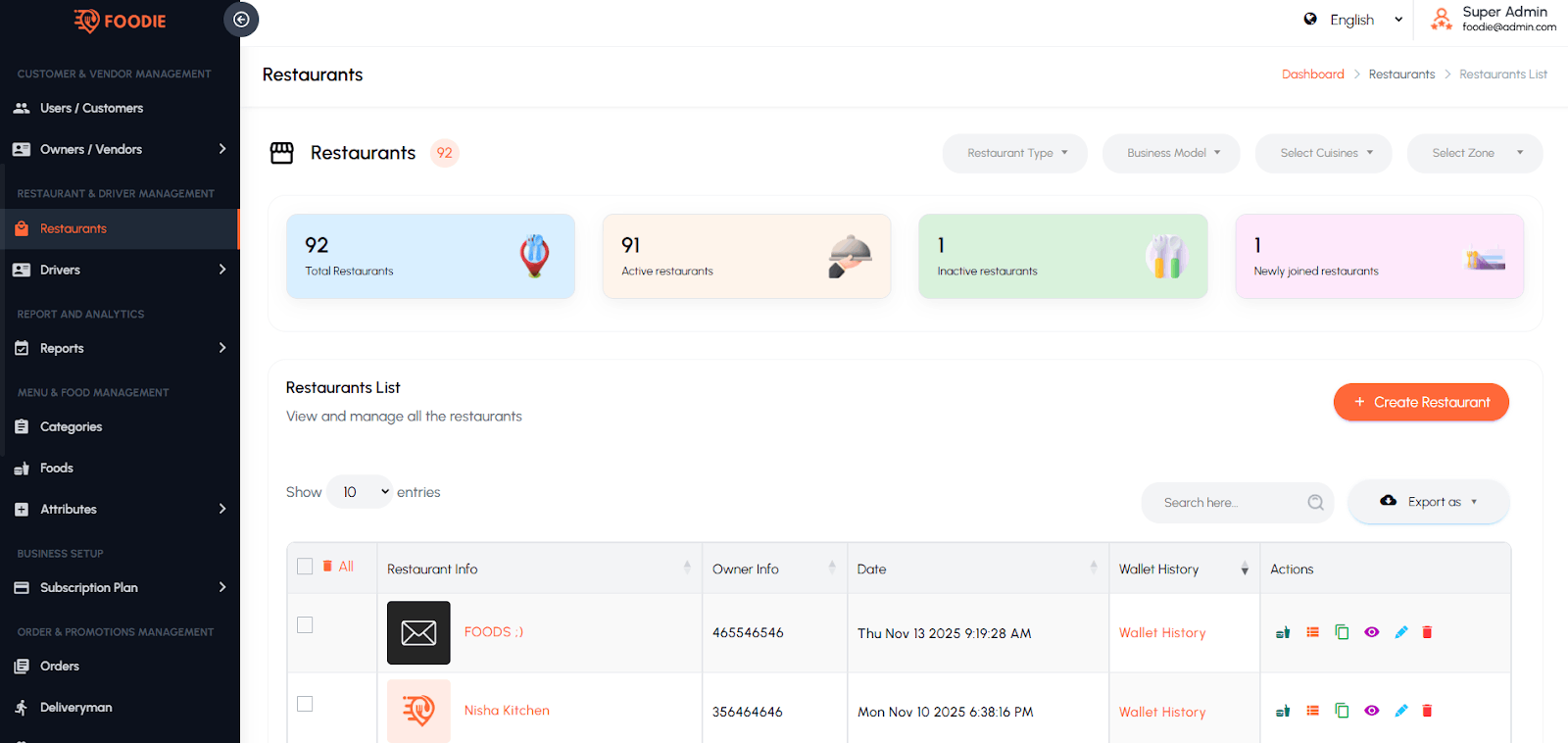Check the select-all checkbox in table header
Screen dimensions: 1568x743
pyautogui.click(x=305, y=567)
